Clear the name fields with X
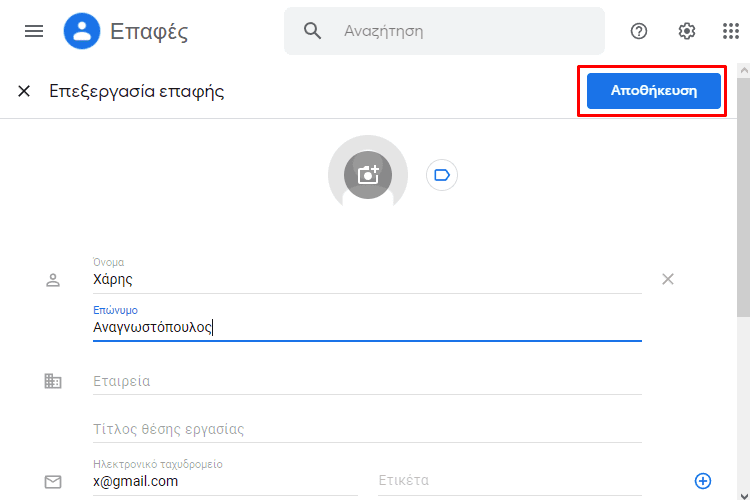Viewport: 750px width, 500px height. (x=668, y=279)
